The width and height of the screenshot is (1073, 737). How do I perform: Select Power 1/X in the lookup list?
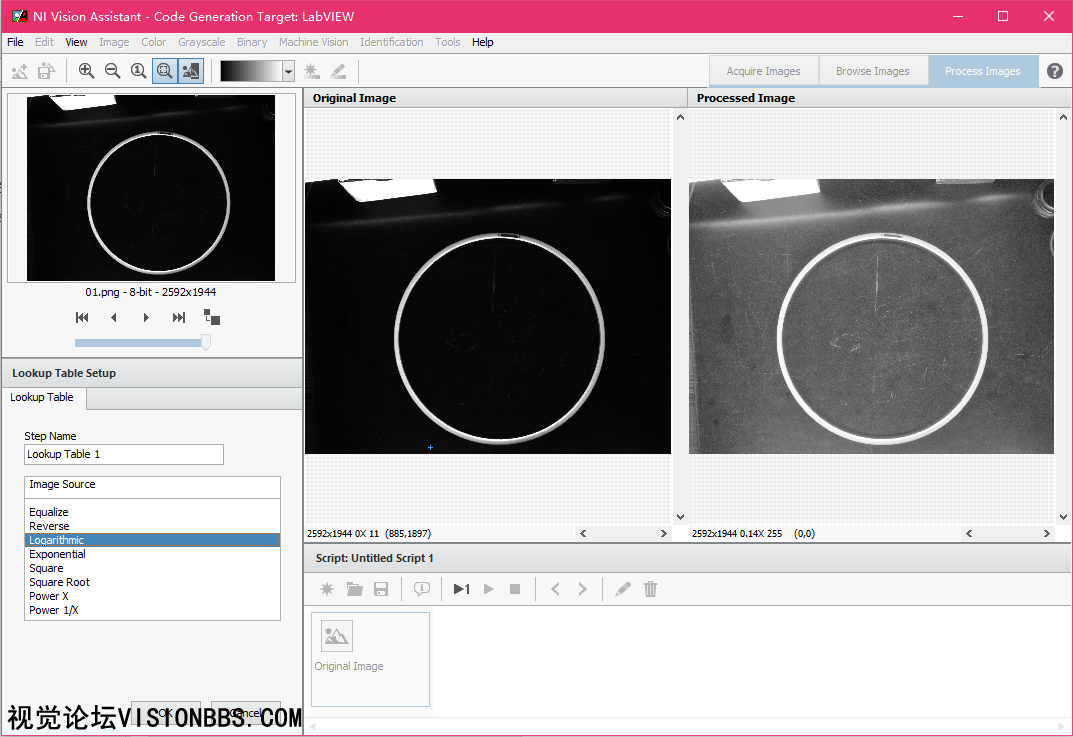click(x=53, y=610)
